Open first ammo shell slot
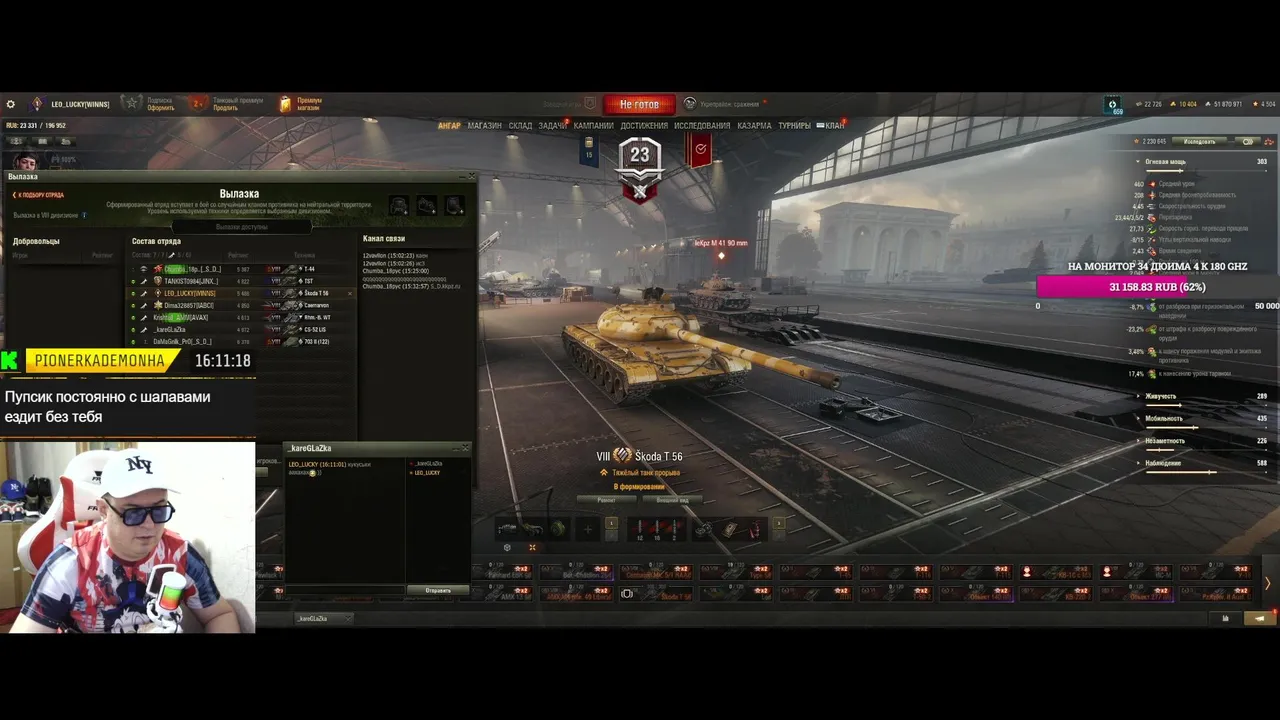The image size is (1280, 720). pyautogui.click(x=640, y=528)
